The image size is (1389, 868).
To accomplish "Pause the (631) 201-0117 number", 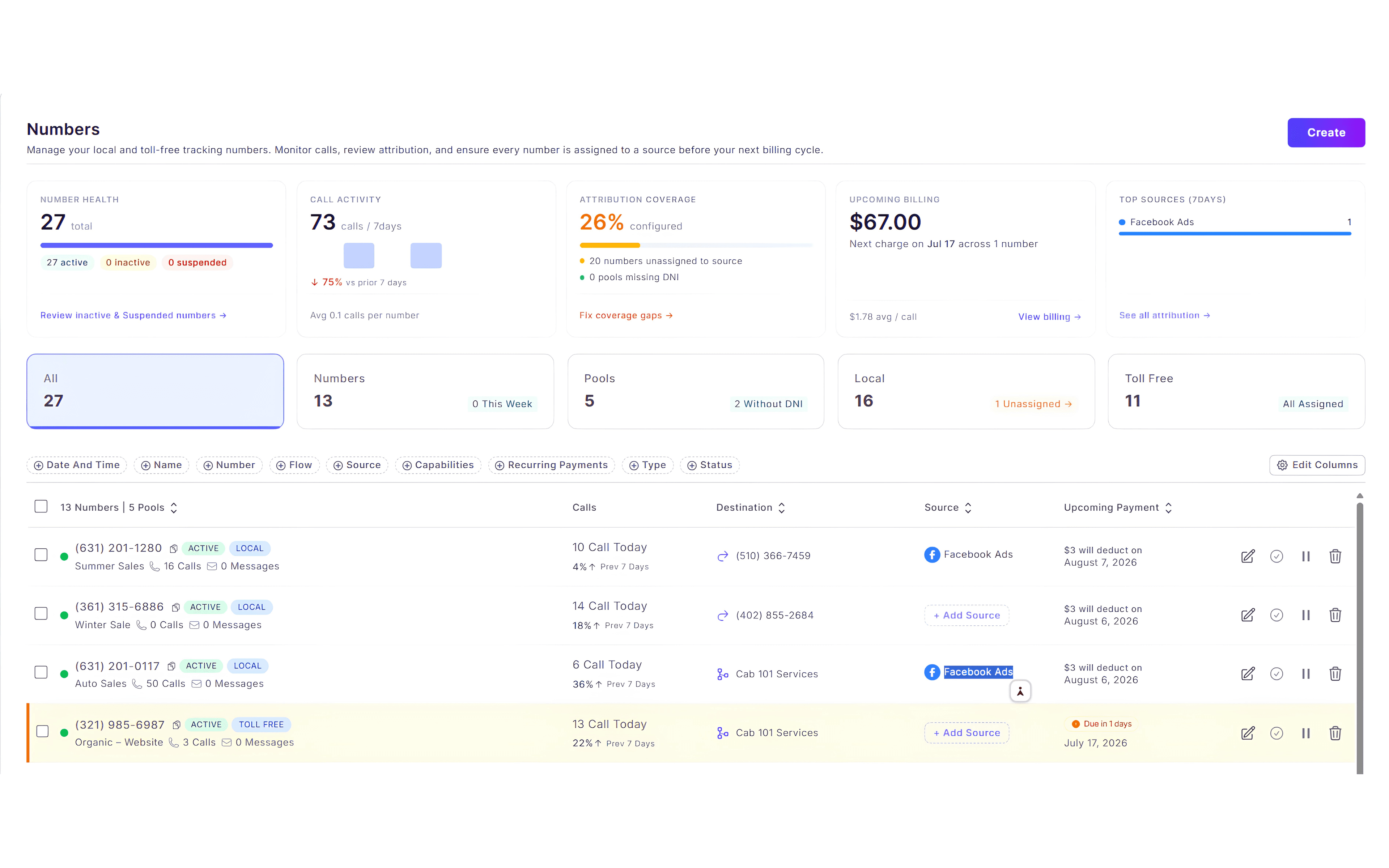I will point(1306,673).
